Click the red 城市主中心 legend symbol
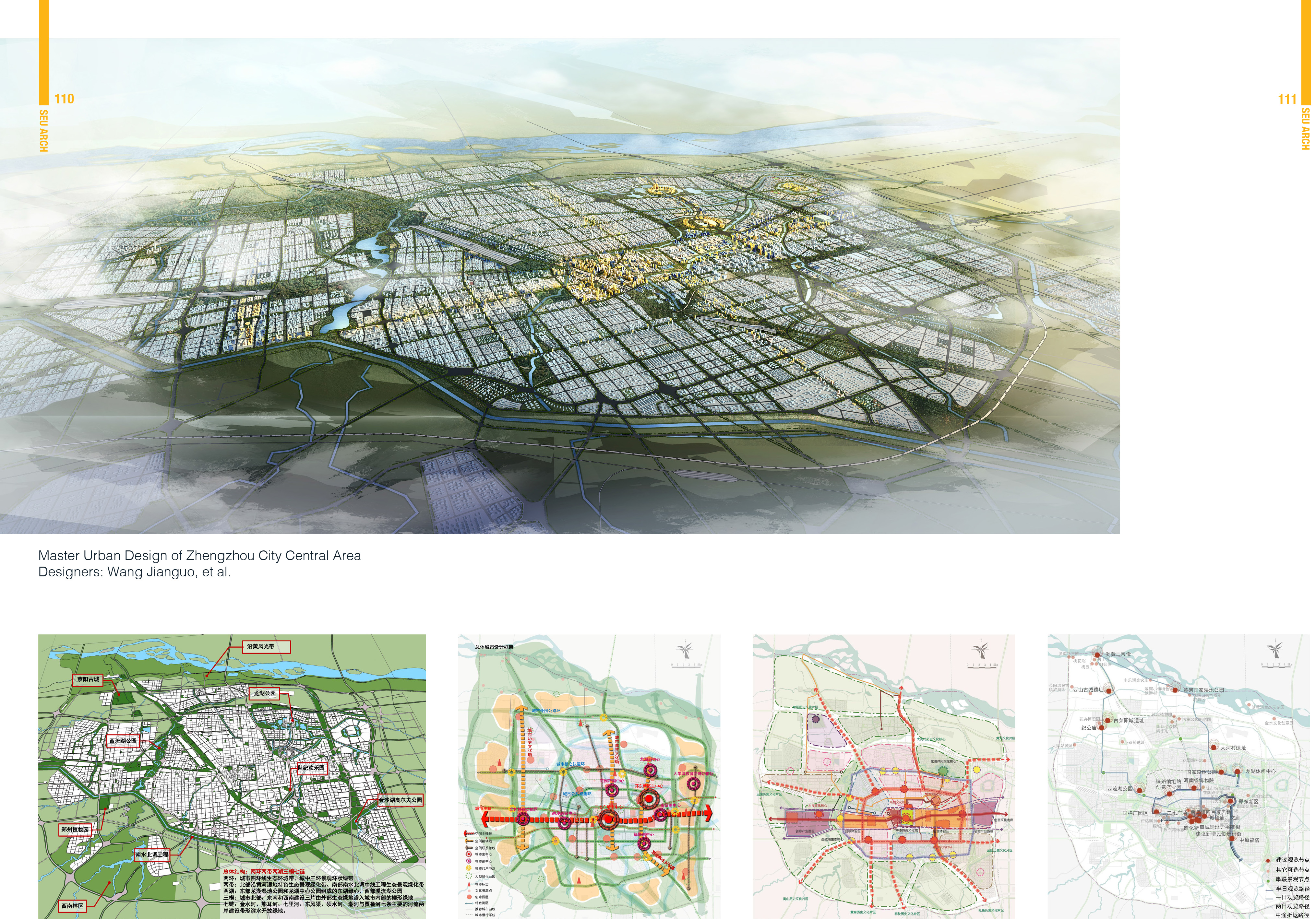The height and width of the screenshot is (919, 1316). pos(469,854)
